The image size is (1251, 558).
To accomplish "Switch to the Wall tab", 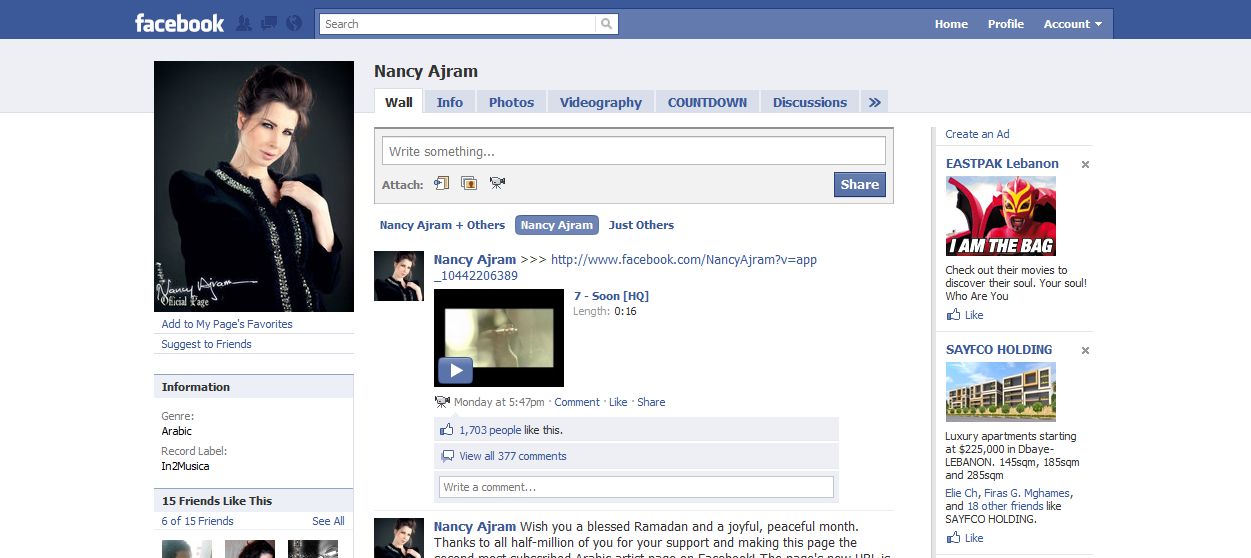I will pos(399,102).
